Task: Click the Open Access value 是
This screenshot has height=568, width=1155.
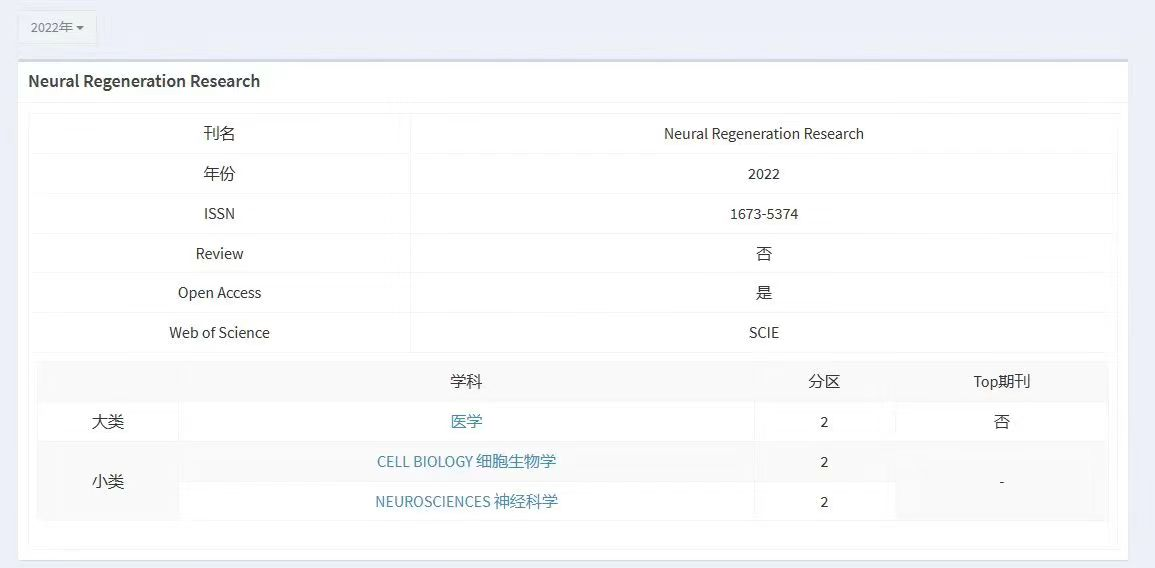Action: pos(764,292)
